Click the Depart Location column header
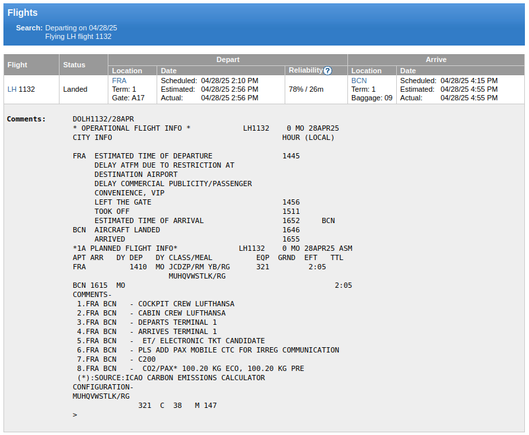529x435 pixels. 133,71
